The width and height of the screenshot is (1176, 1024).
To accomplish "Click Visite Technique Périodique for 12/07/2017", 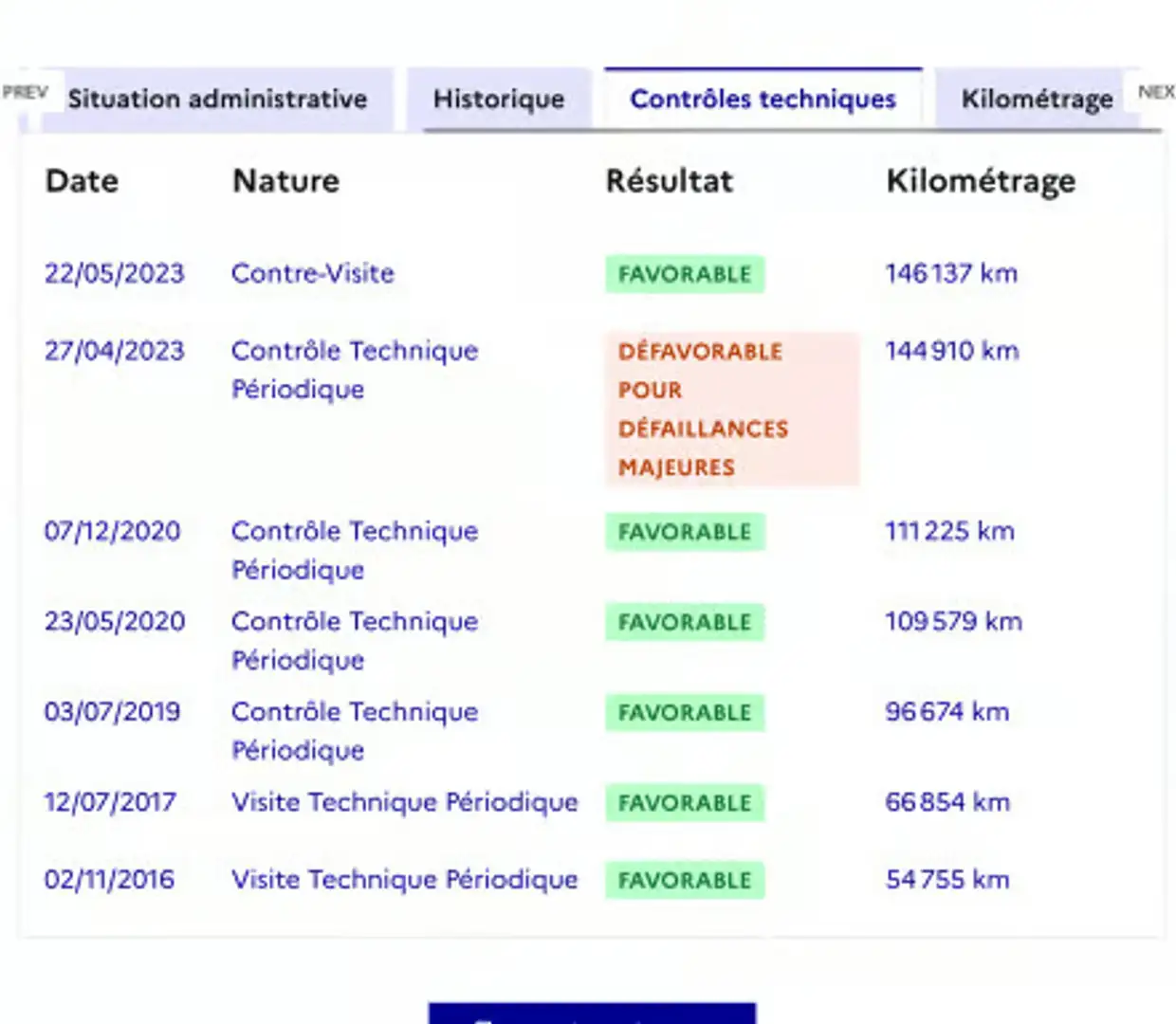I will [x=405, y=802].
